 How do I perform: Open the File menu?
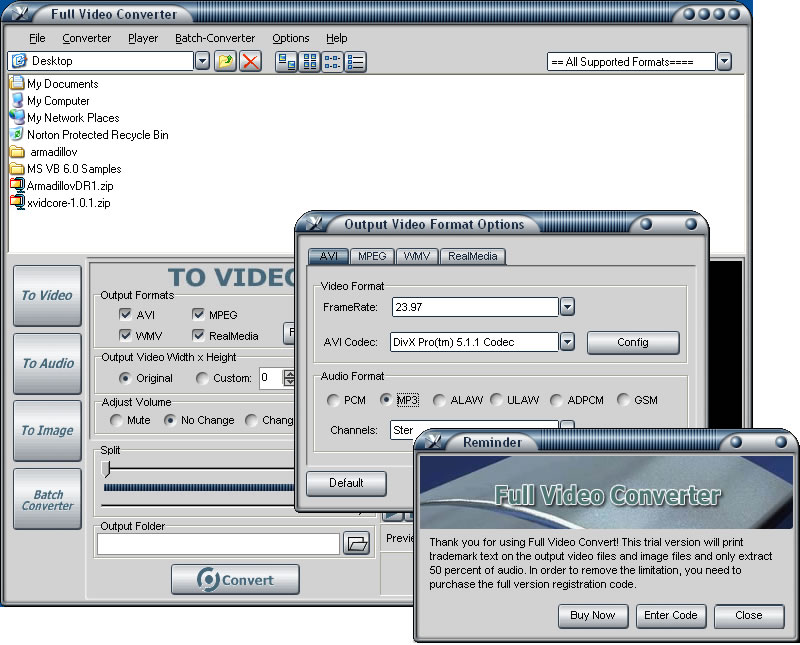(x=37, y=38)
